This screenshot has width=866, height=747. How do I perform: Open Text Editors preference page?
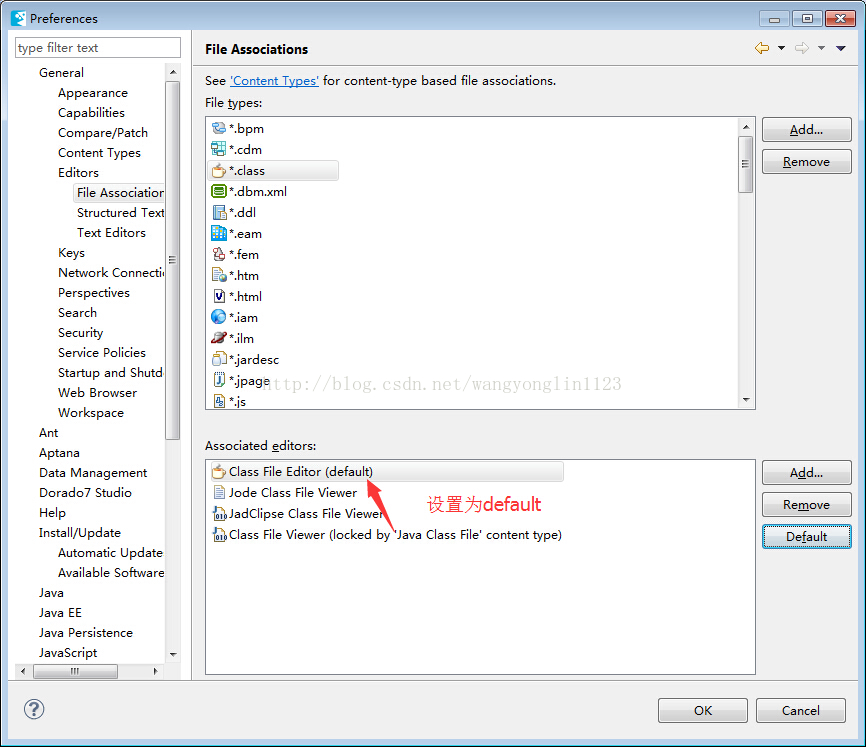111,233
